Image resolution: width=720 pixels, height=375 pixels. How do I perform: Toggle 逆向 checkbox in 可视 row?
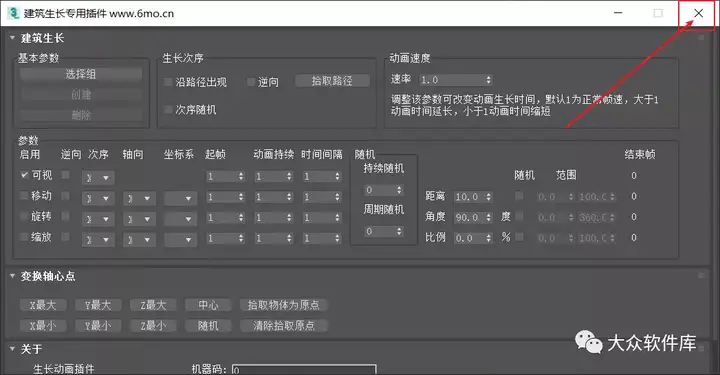point(66,175)
